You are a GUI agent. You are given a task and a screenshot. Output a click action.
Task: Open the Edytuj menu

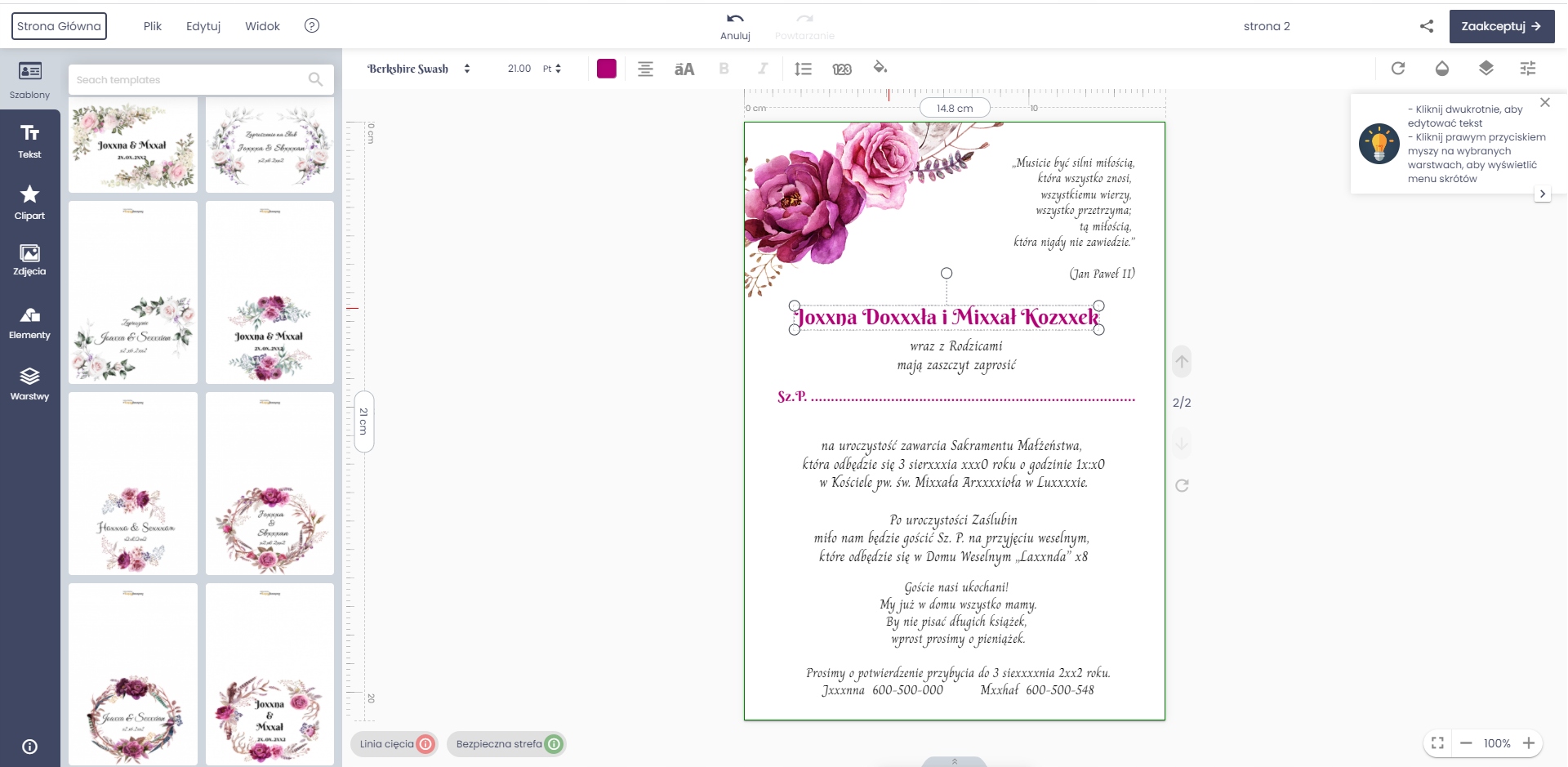click(x=203, y=26)
